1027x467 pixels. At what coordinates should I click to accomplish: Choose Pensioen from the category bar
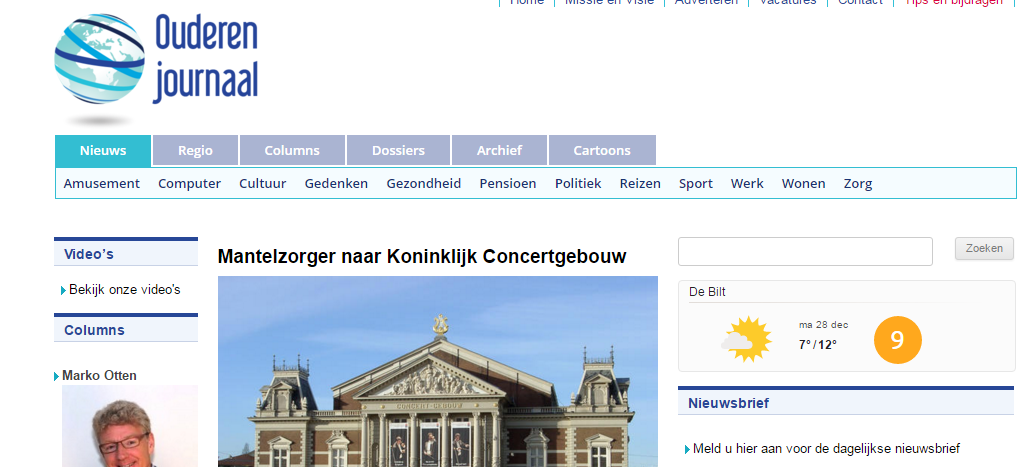pyautogui.click(x=507, y=184)
